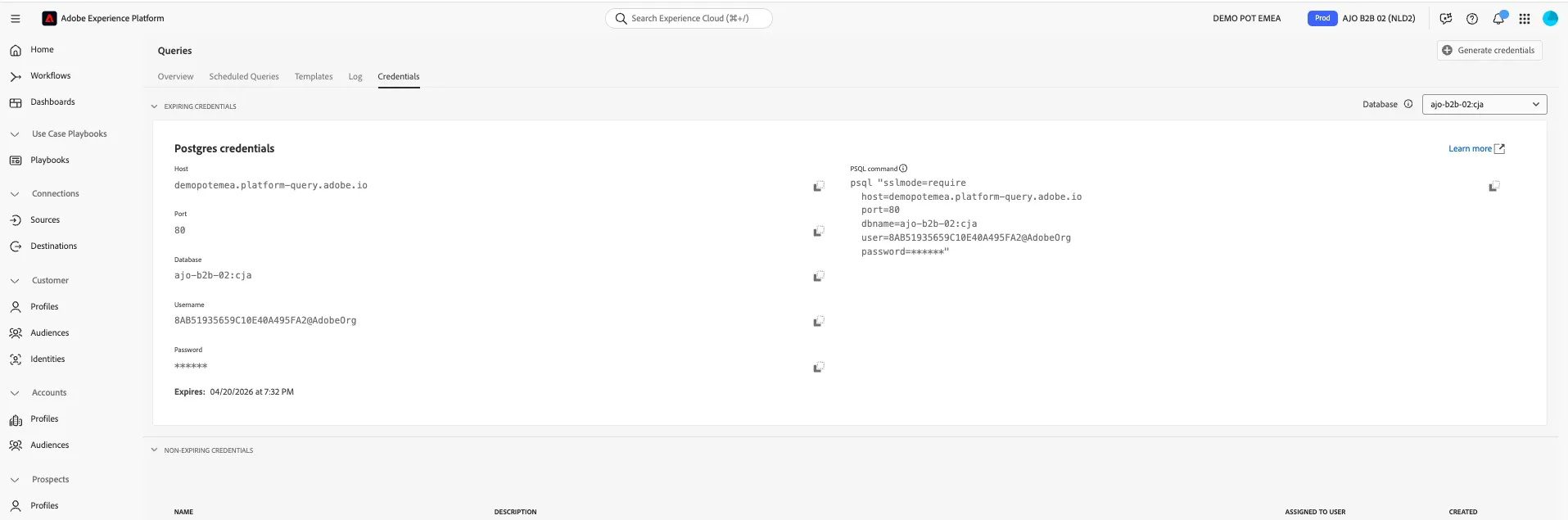Screen dimensions: 1568x520
Task: Copy the Database name ajo-b2b-02:cja
Action: click(x=818, y=277)
